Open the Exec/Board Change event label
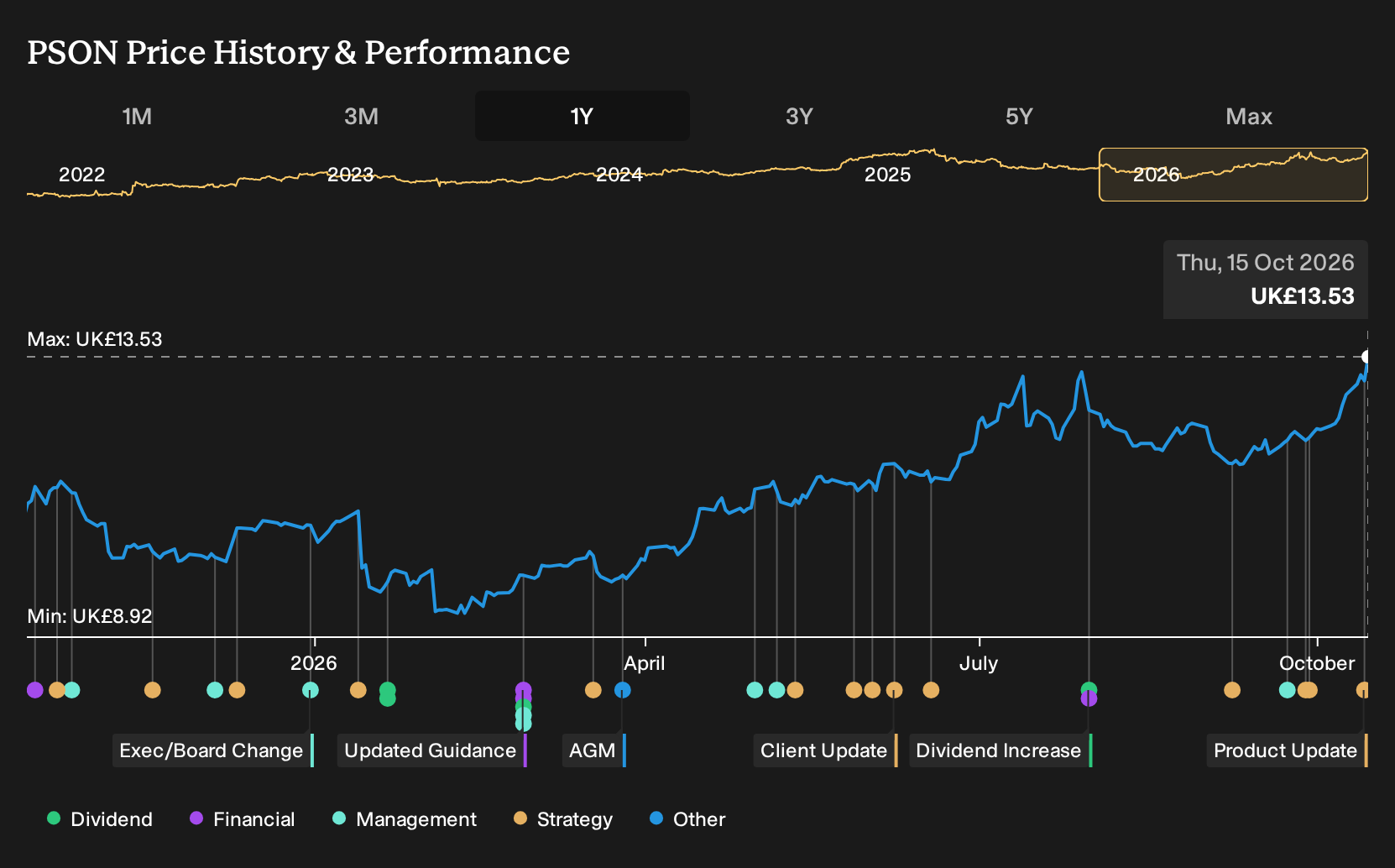This screenshot has height=868, width=1395. (x=213, y=750)
